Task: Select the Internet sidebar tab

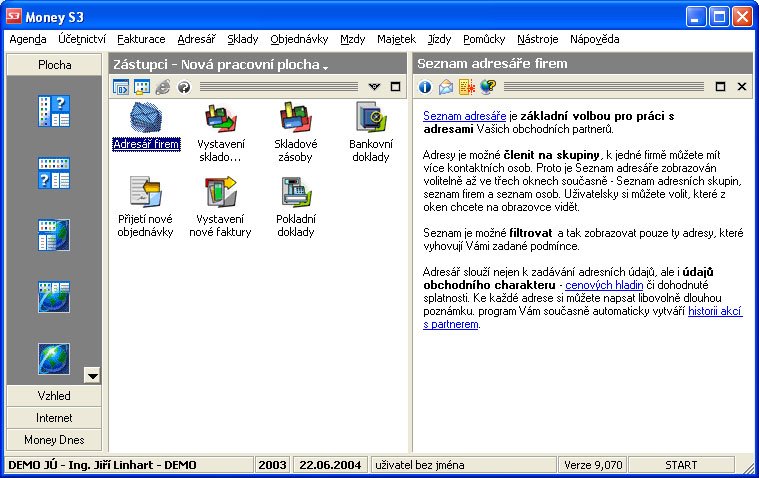Action: click(54, 417)
